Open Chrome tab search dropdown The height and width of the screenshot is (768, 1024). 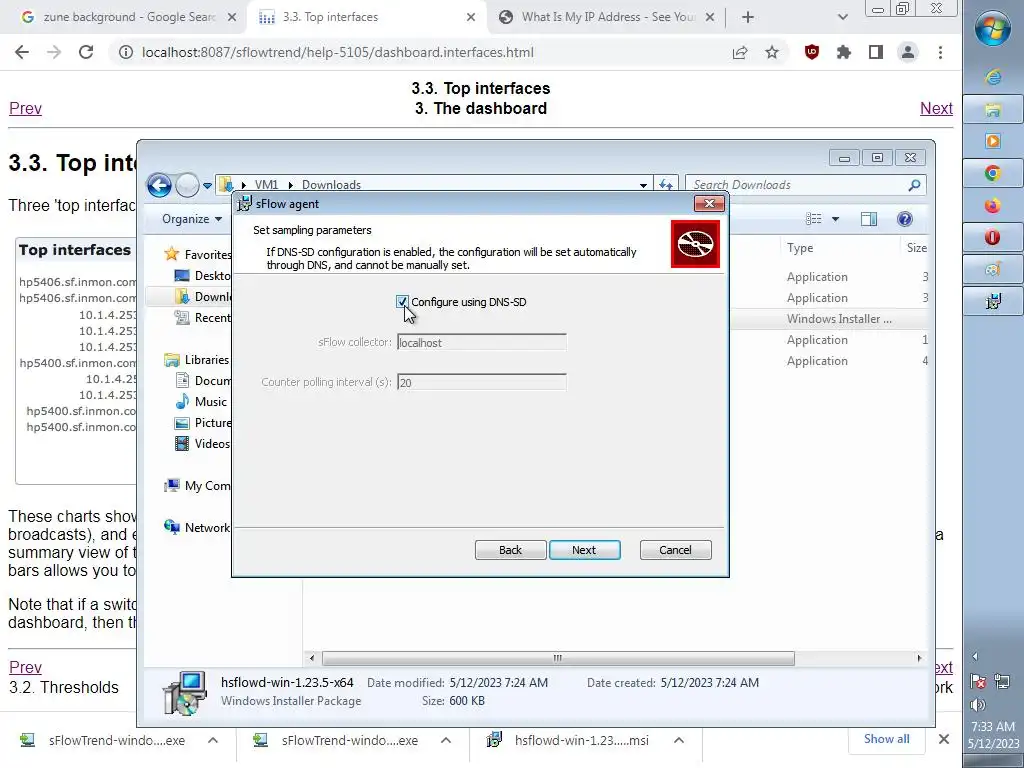pyautogui.click(x=842, y=17)
